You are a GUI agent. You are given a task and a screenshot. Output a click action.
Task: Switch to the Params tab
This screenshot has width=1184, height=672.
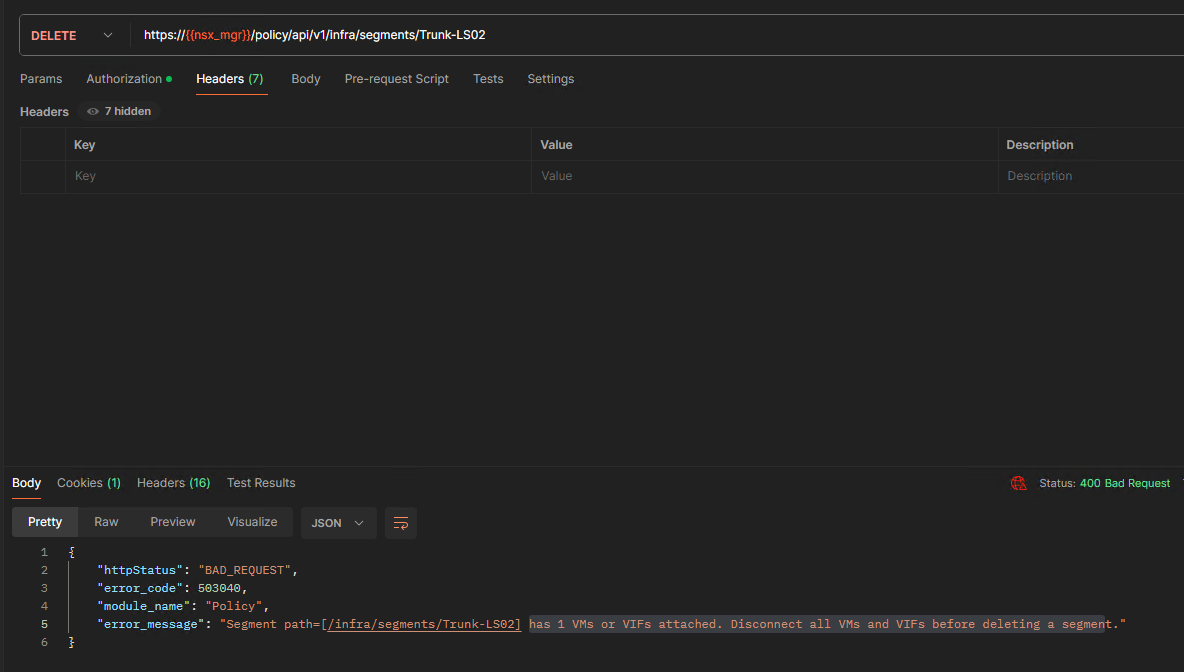click(x=41, y=79)
